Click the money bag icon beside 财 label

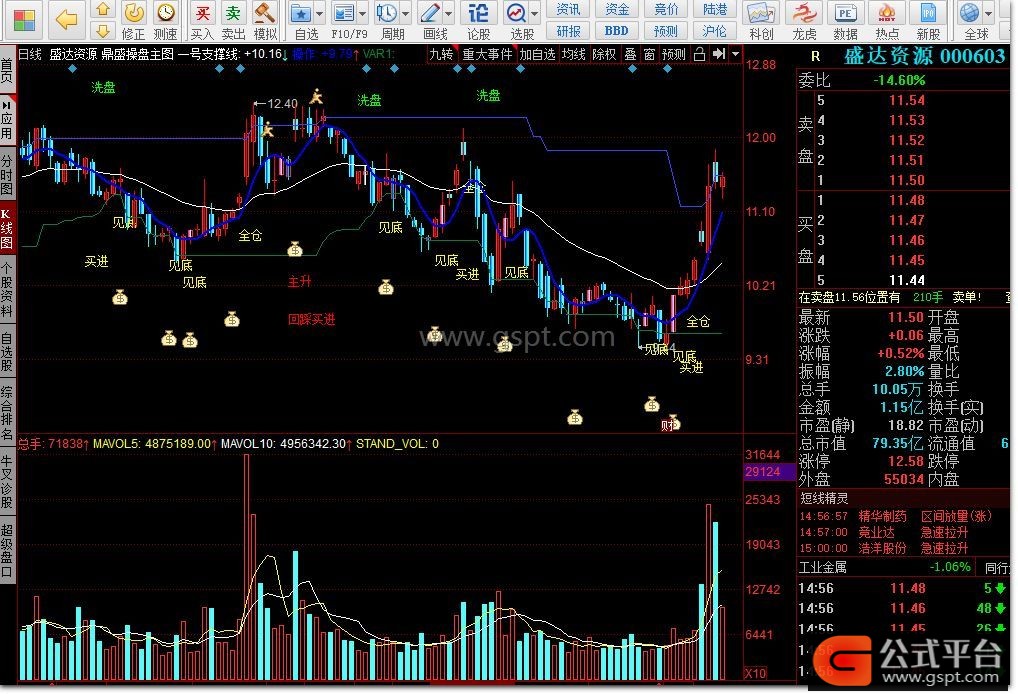tap(673, 422)
